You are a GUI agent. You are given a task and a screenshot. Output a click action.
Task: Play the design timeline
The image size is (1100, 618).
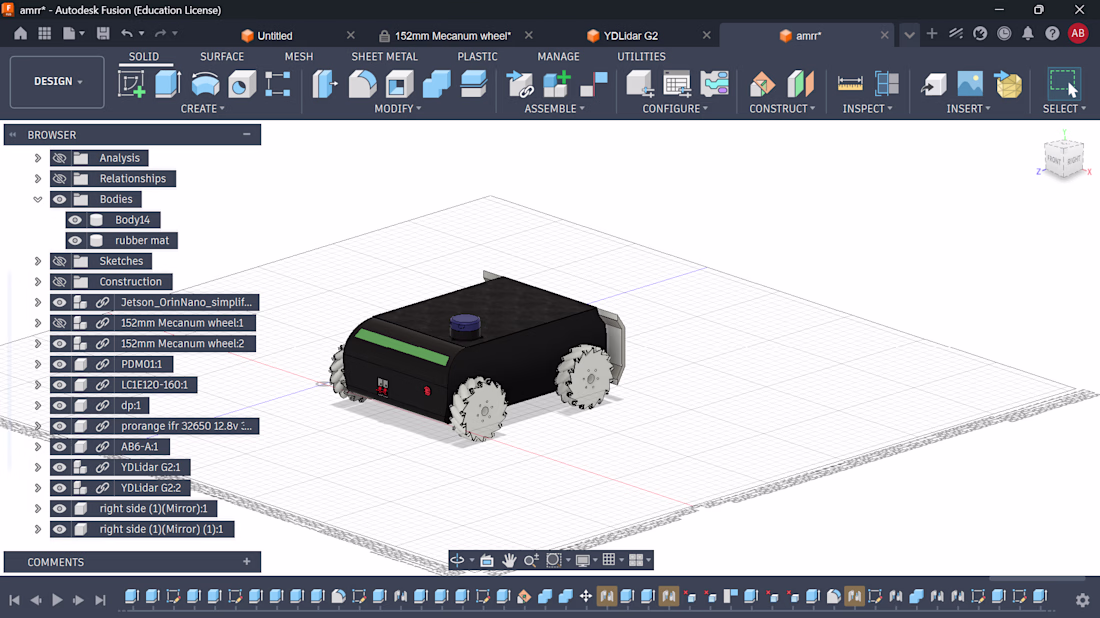58,600
